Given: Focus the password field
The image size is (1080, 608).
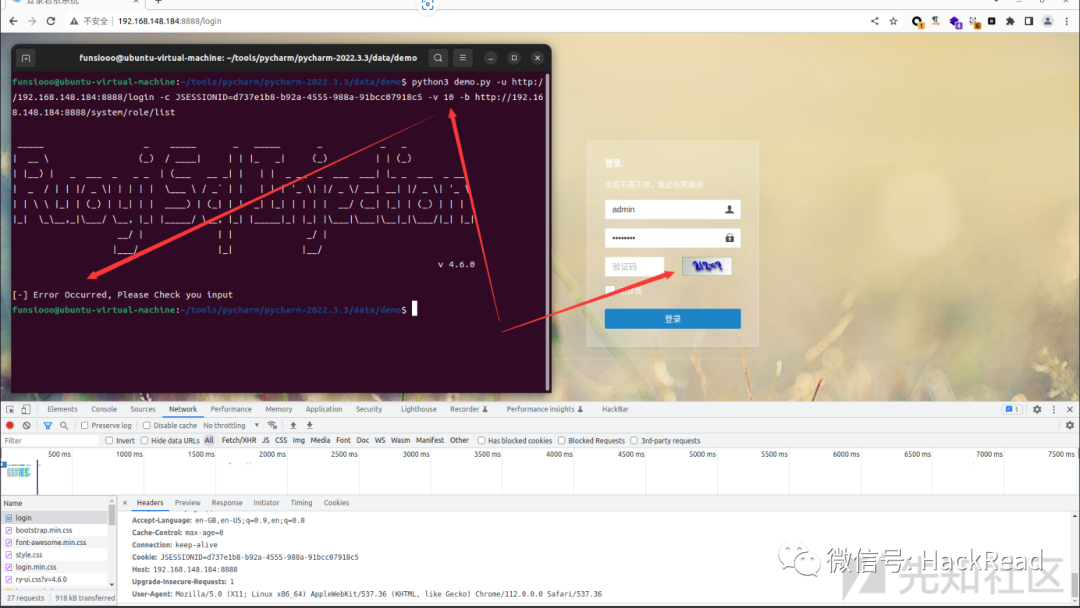Looking at the screenshot, I should pos(672,238).
